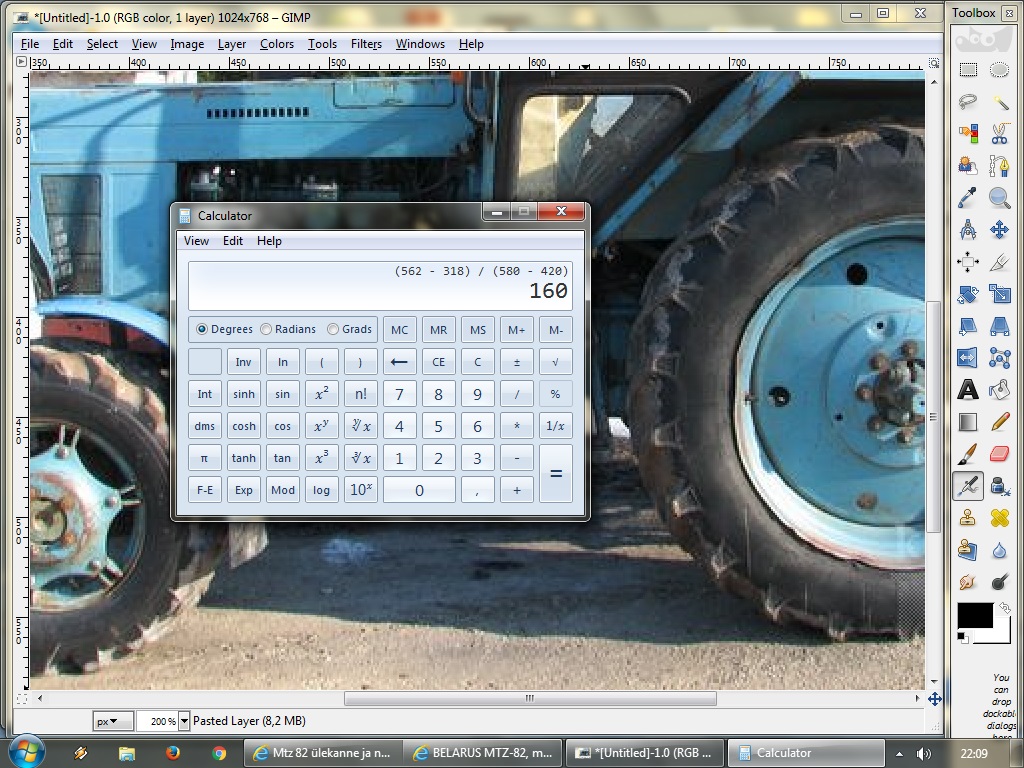Select the Move tool
Image resolution: width=1024 pixels, height=768 pixels.
999,230
